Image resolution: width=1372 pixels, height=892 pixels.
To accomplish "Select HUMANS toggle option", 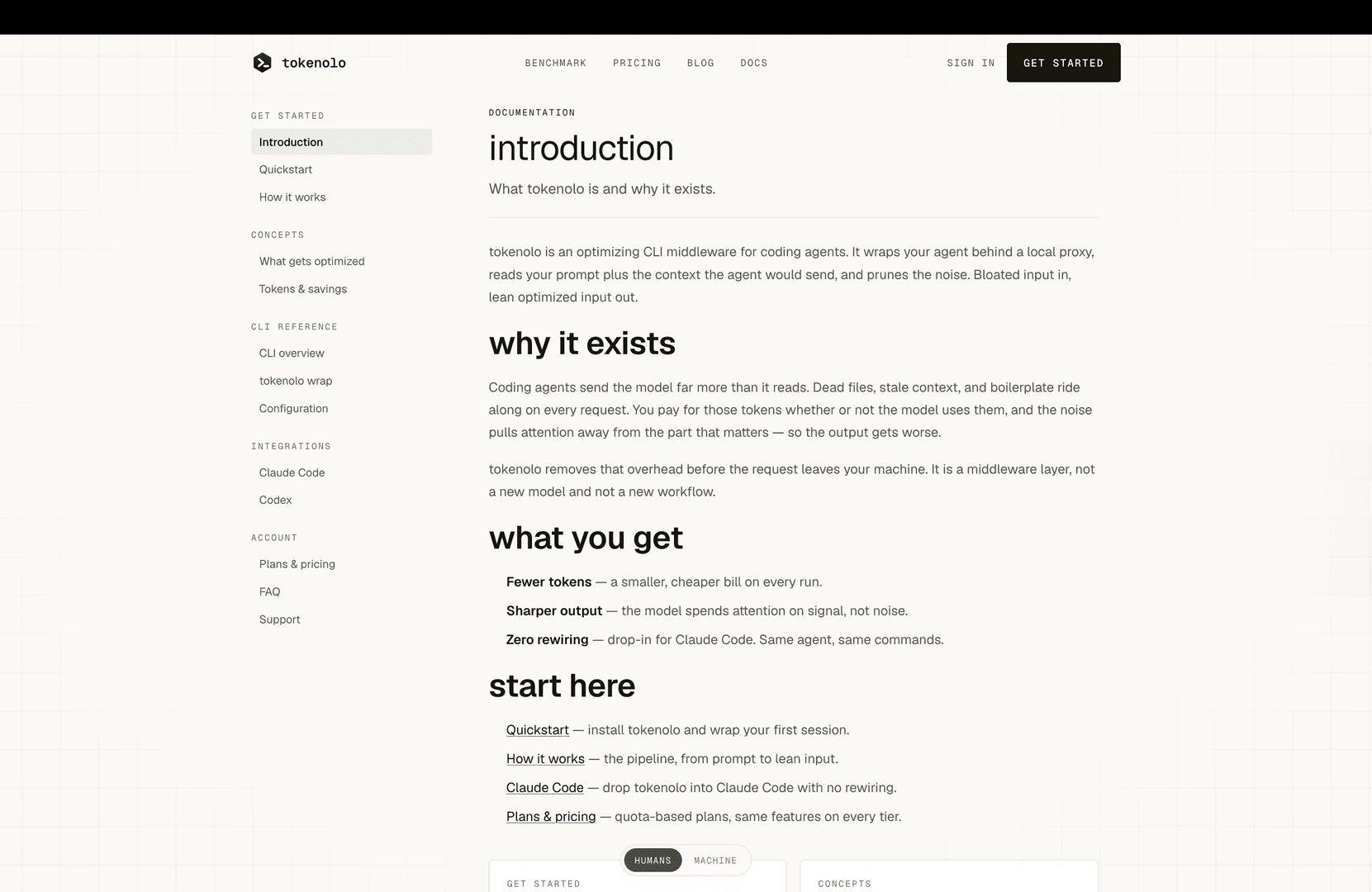I will tap(653, 861).
